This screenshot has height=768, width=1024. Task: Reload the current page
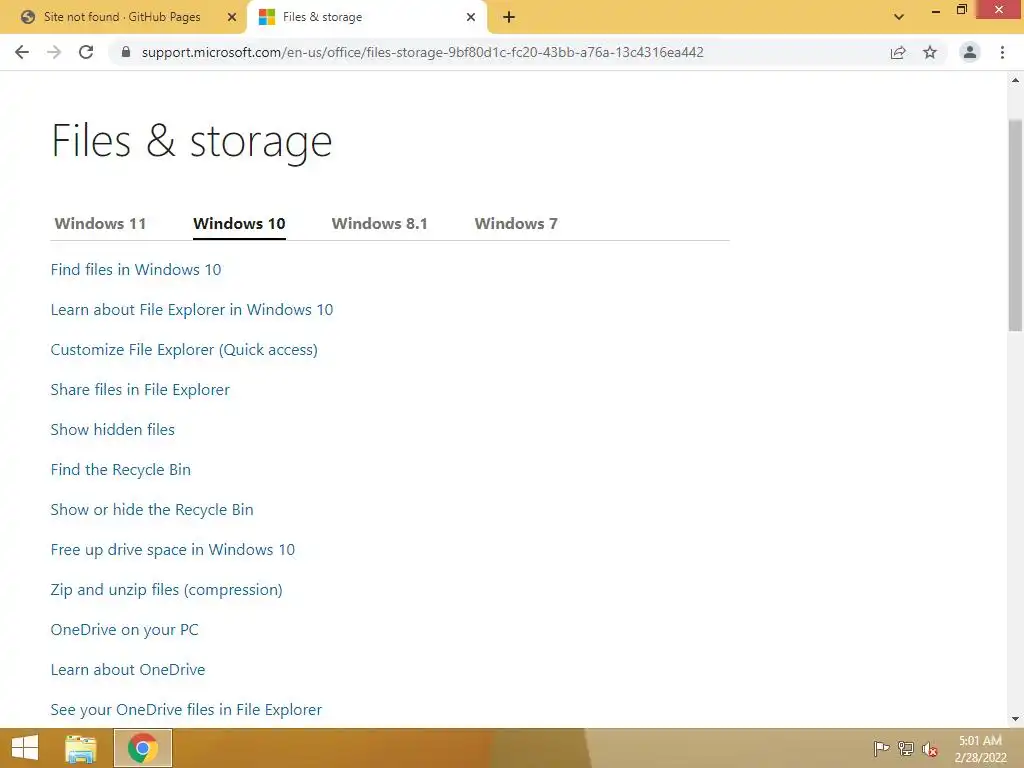(86, 52)
